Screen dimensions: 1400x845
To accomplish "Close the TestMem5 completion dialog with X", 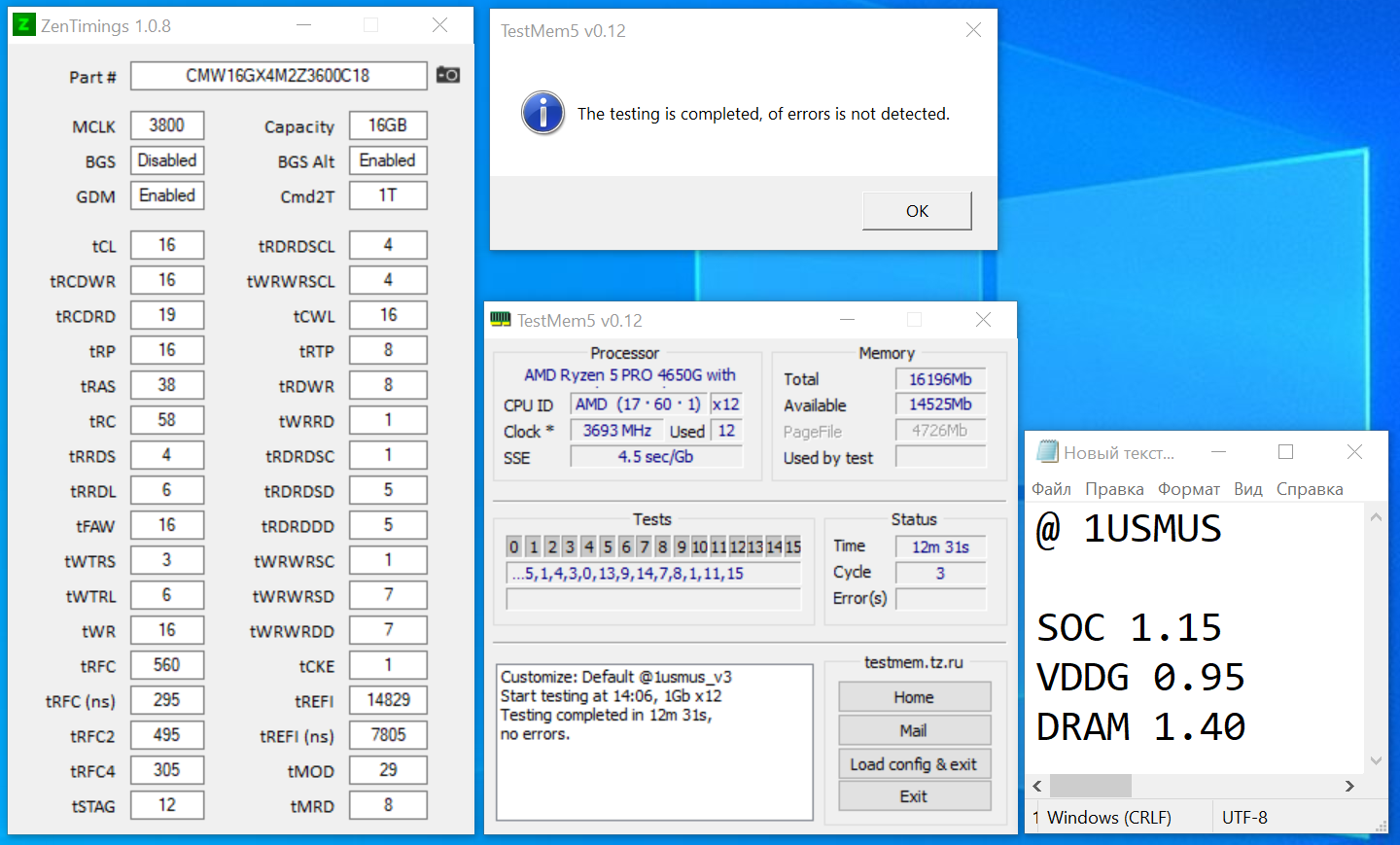I will coord(973,30).
